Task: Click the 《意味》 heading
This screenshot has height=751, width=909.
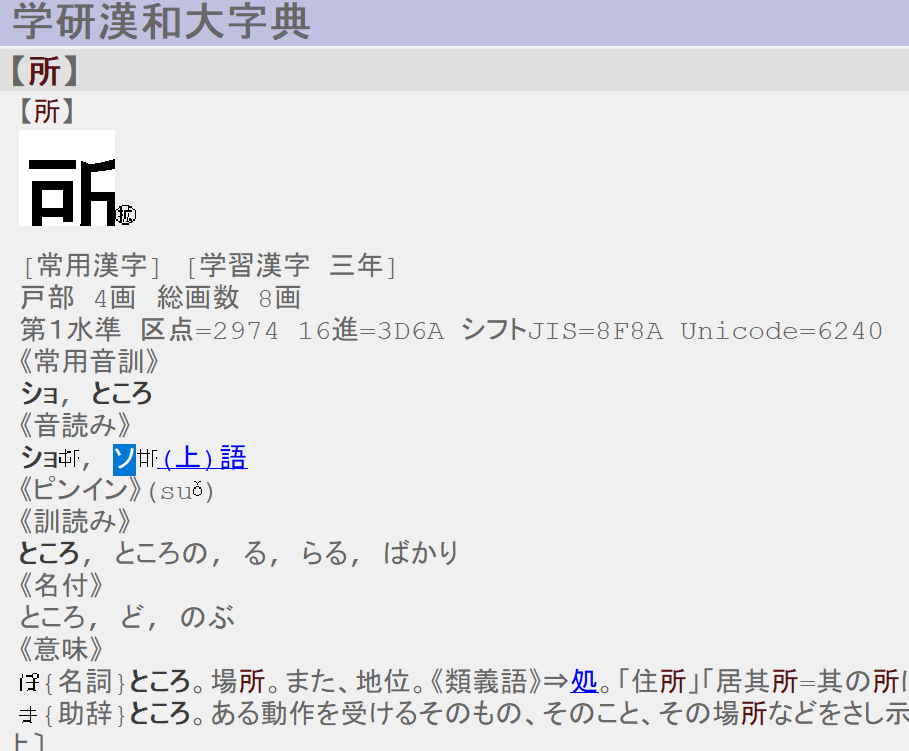Action: [61, 649]
